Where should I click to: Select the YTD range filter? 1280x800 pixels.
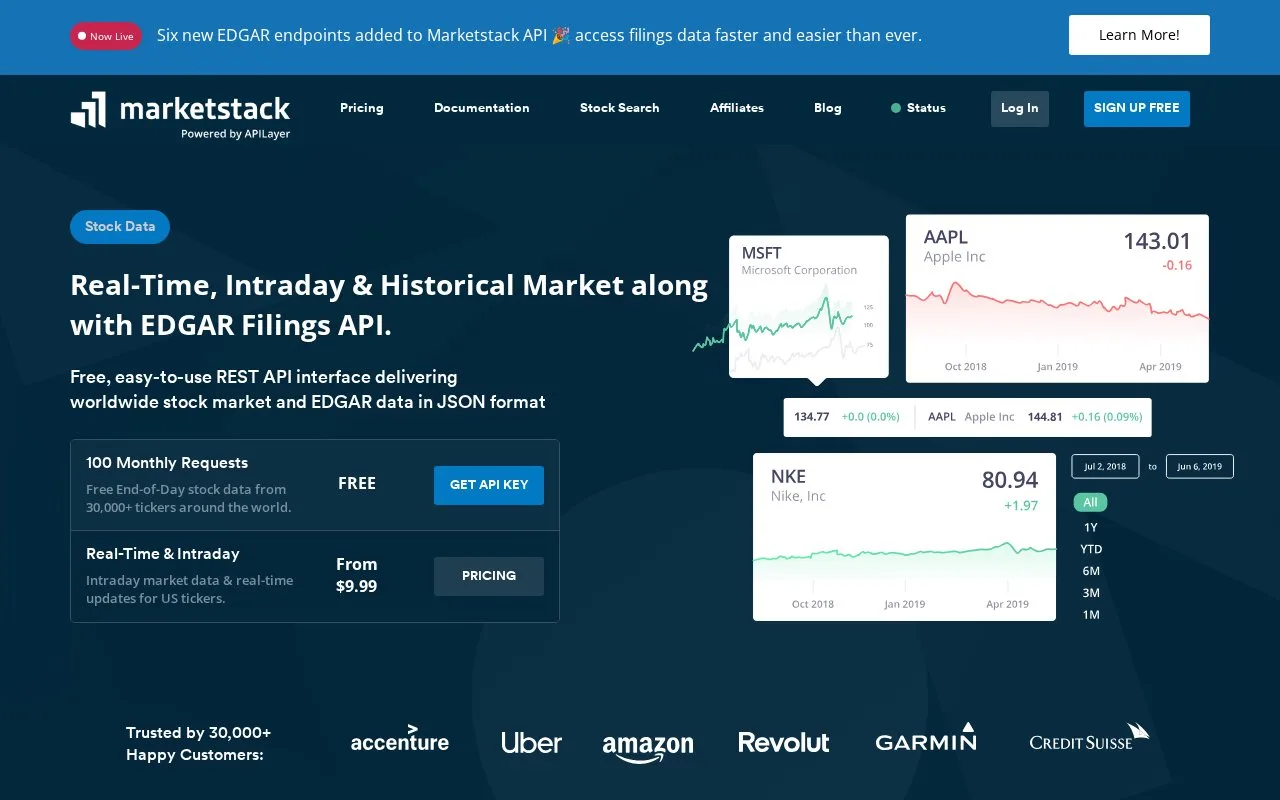1091,549
